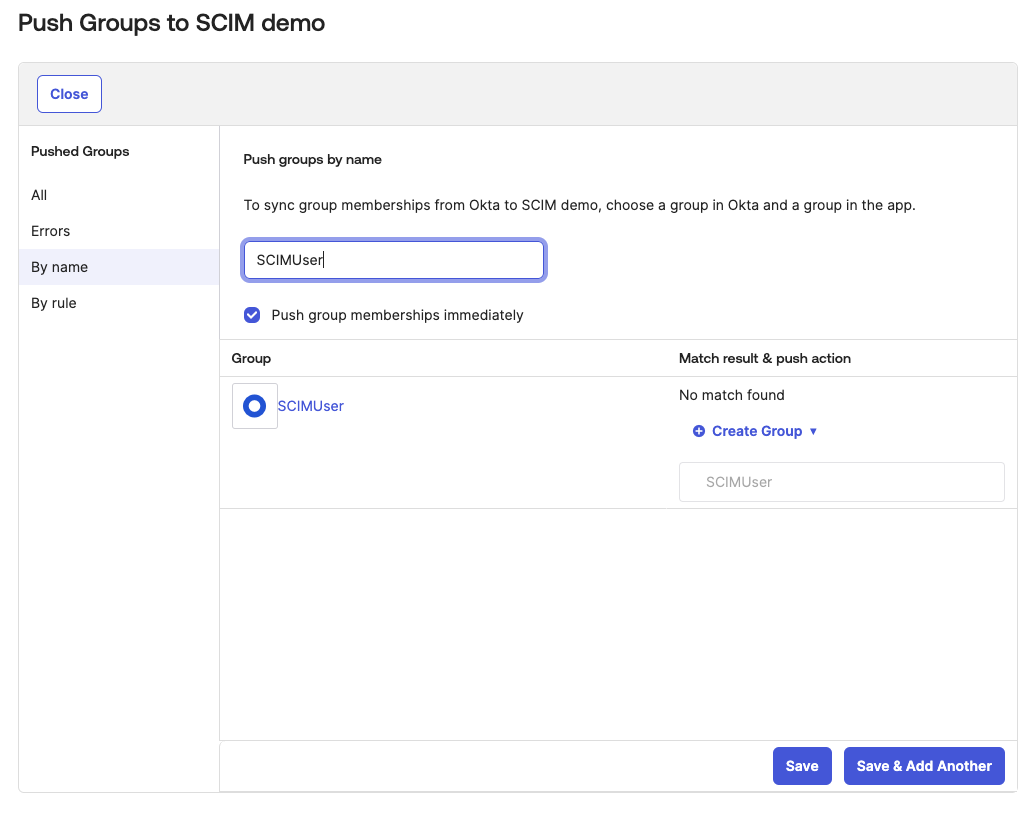Click the SCIMUser group circle icon
Image resolution: width=1035 pixels, height=813 pixels.
point(254,406)
